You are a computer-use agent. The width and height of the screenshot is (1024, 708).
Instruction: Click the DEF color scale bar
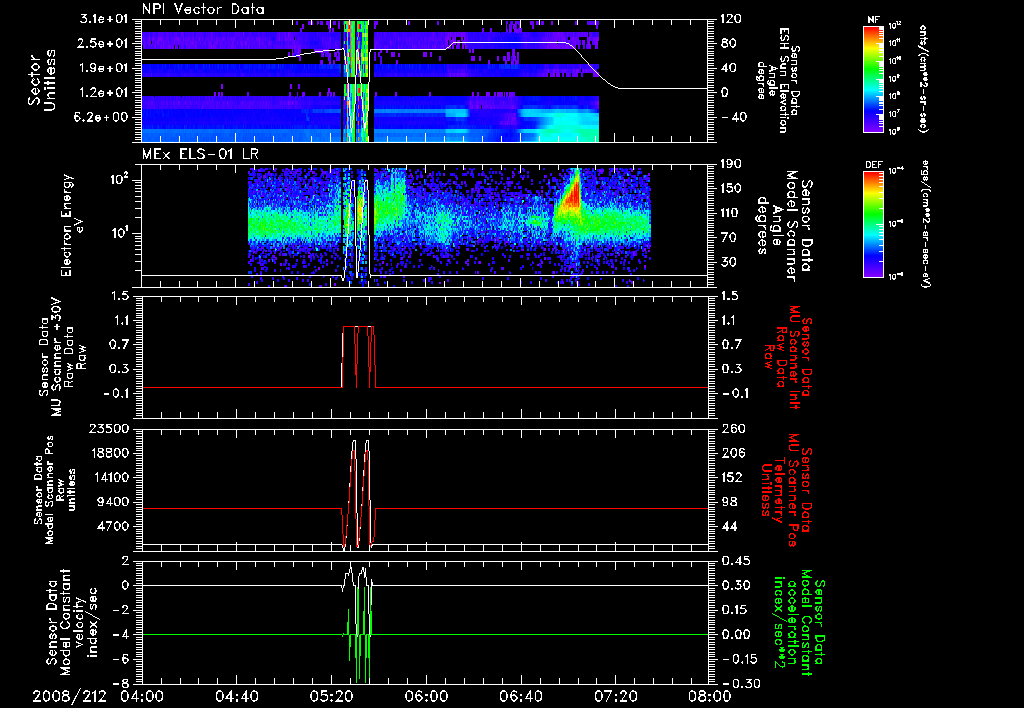coord(874,224)
